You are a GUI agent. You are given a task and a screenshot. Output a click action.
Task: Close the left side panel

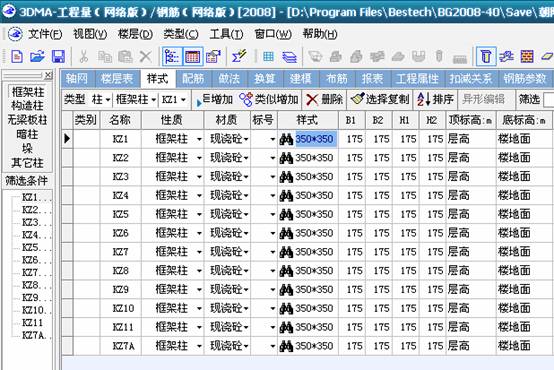click(x=48, y=75)
